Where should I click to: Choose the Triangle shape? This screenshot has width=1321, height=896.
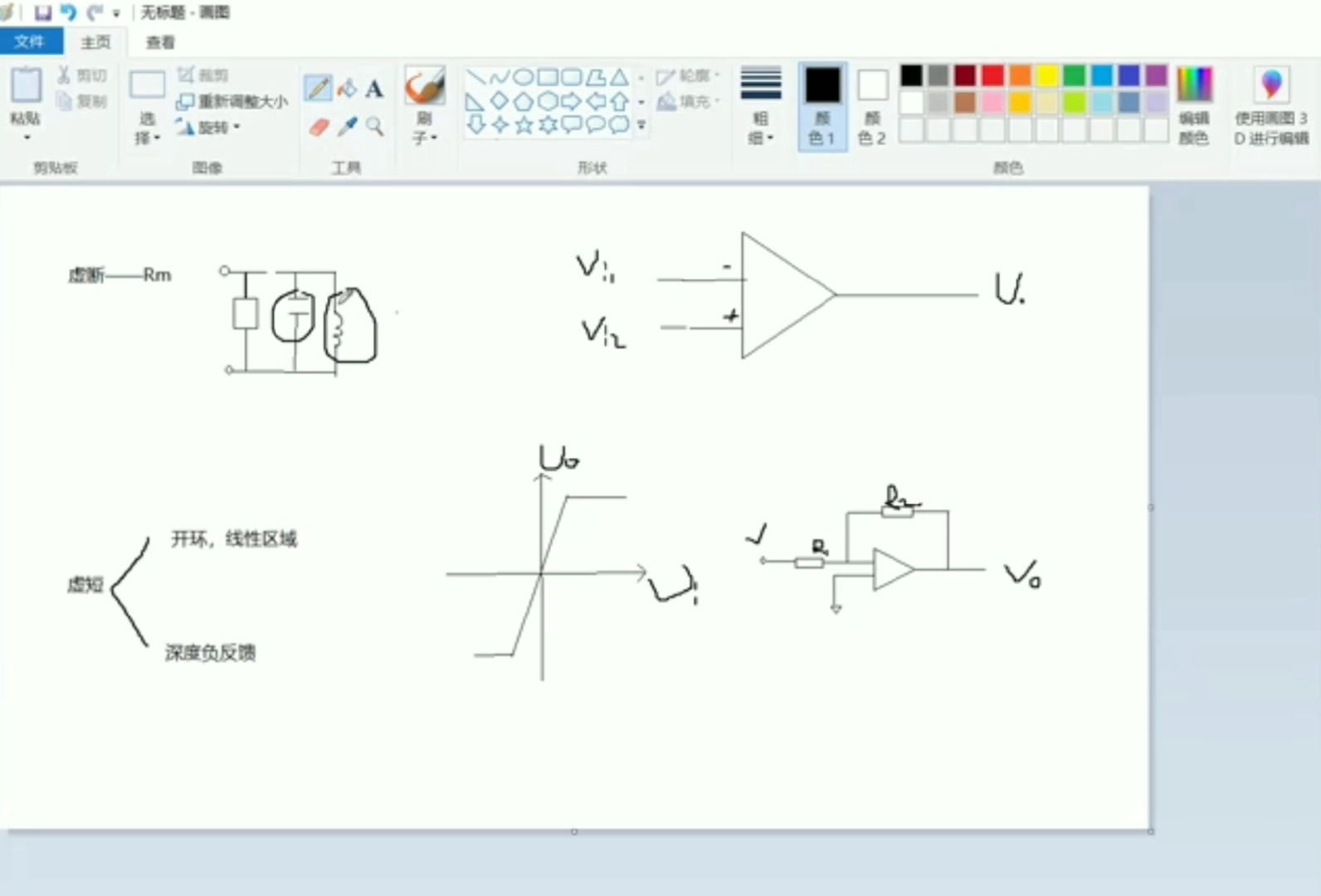click(620, 77)
